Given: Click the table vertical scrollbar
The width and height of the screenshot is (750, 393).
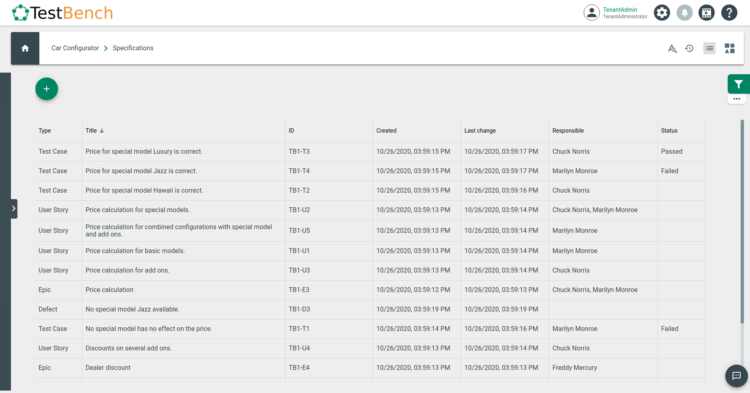Looking at the screenshot, I should click(742, 222).
